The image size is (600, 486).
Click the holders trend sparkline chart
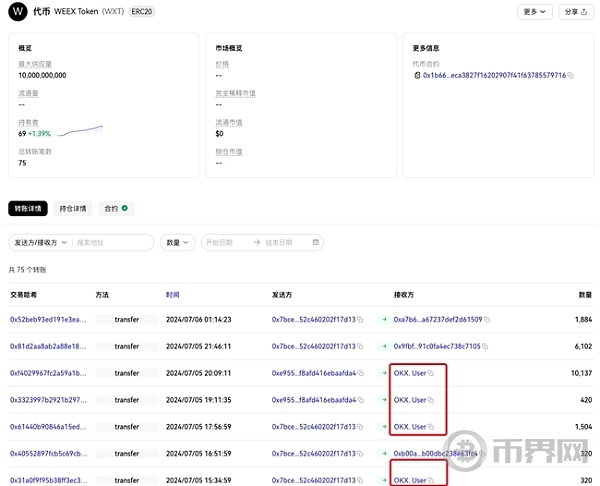point(80,131)
